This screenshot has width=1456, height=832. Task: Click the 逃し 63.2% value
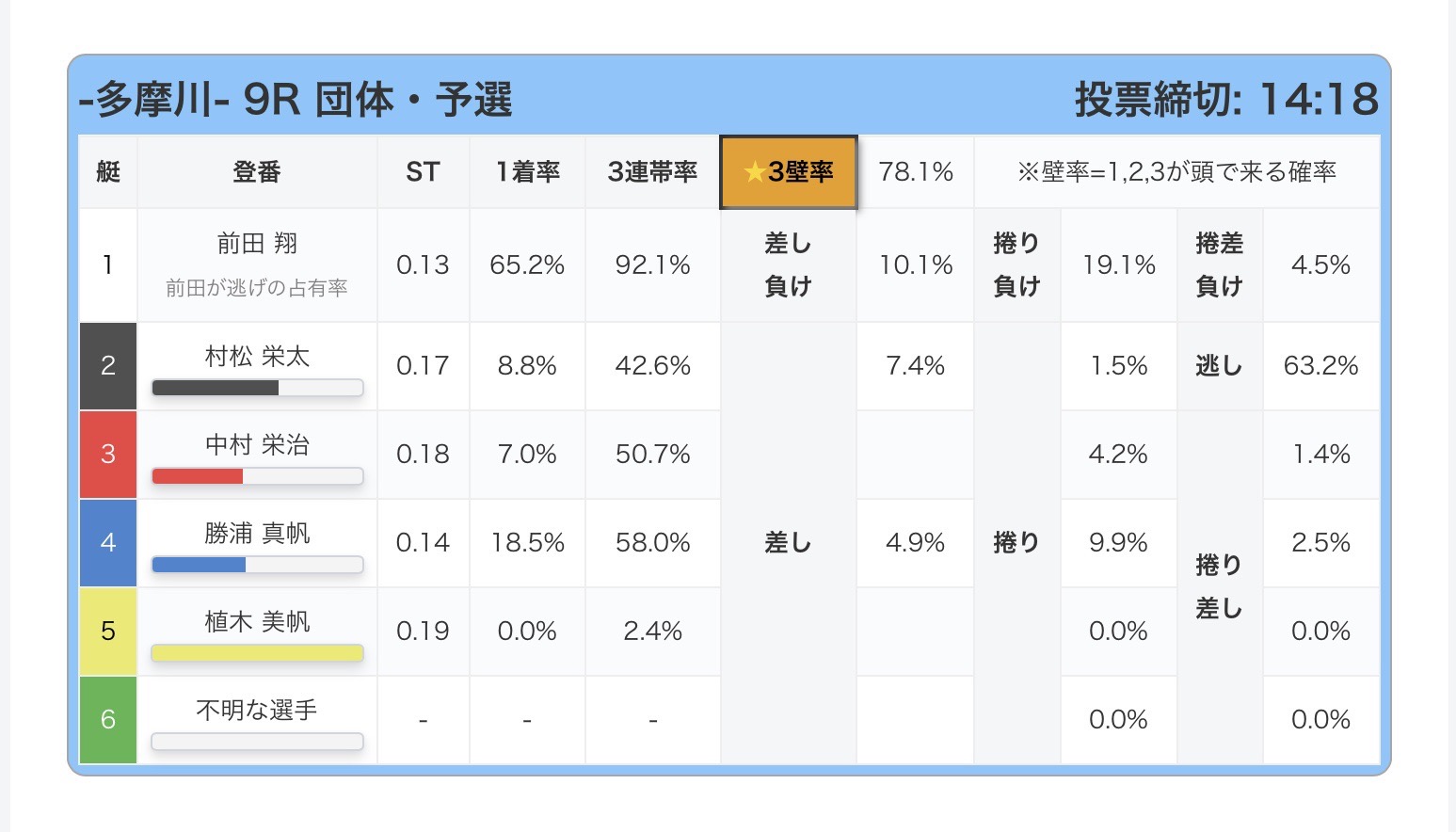[x=1320, y=366]
